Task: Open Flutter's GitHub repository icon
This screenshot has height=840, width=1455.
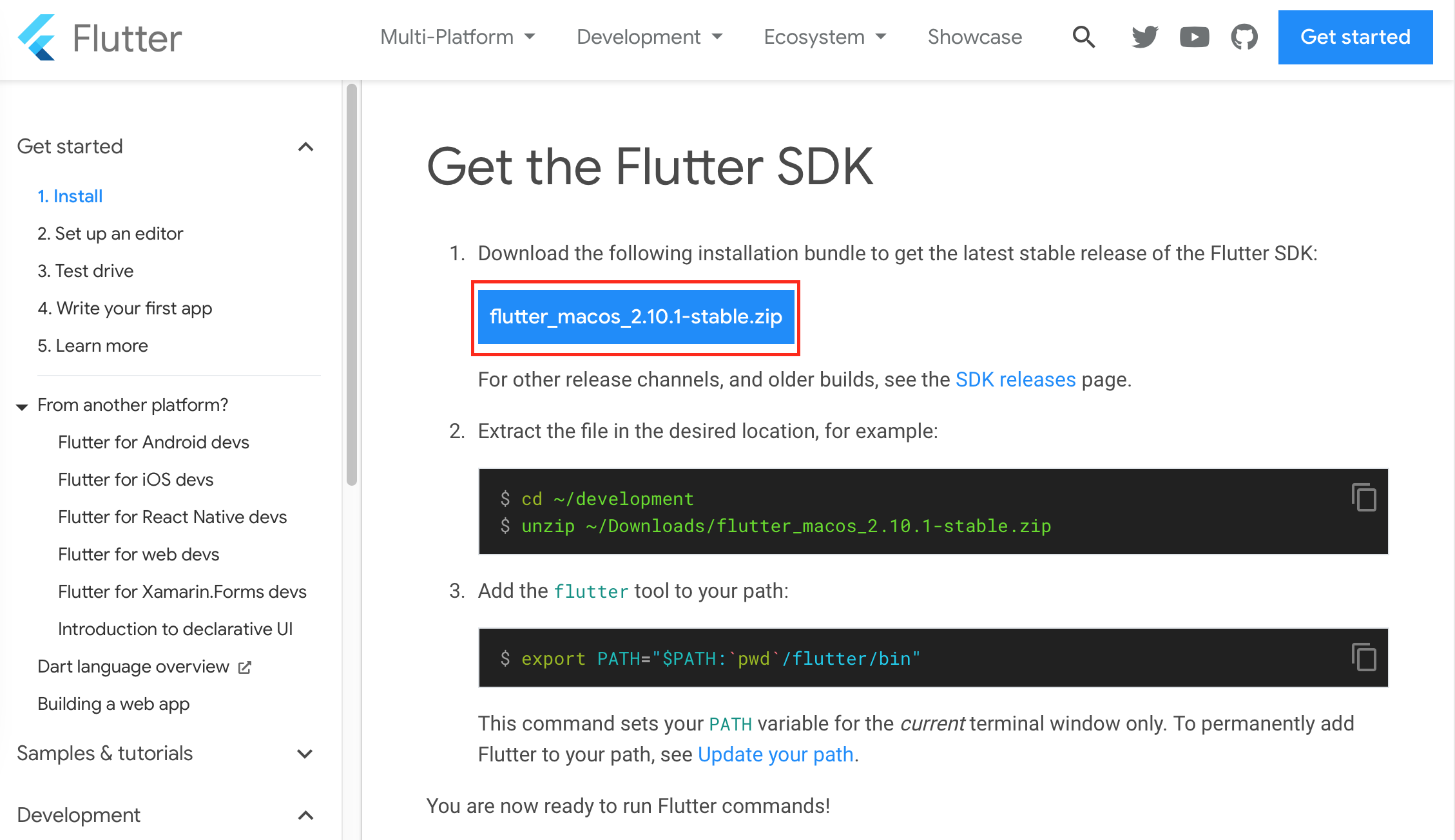Action: click(1244, 37)
